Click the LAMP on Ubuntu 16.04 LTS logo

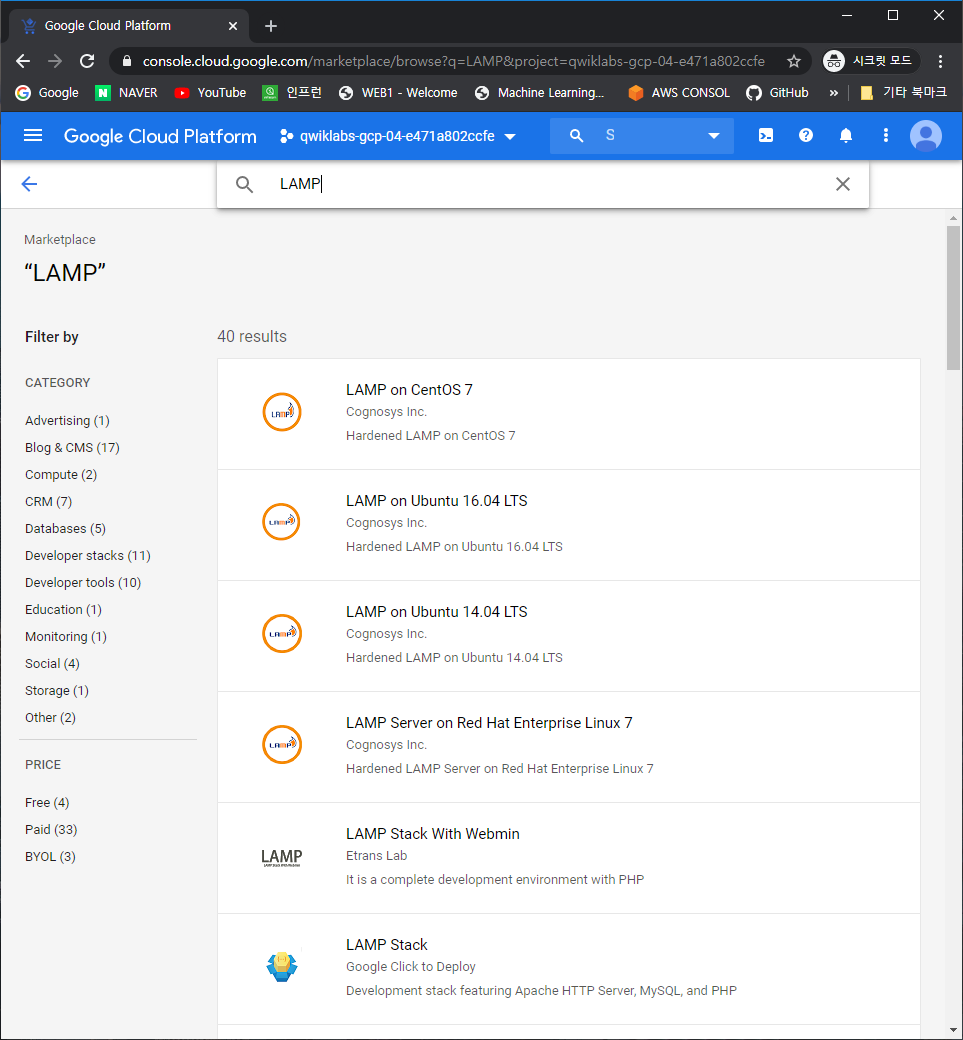coord(282,521)
